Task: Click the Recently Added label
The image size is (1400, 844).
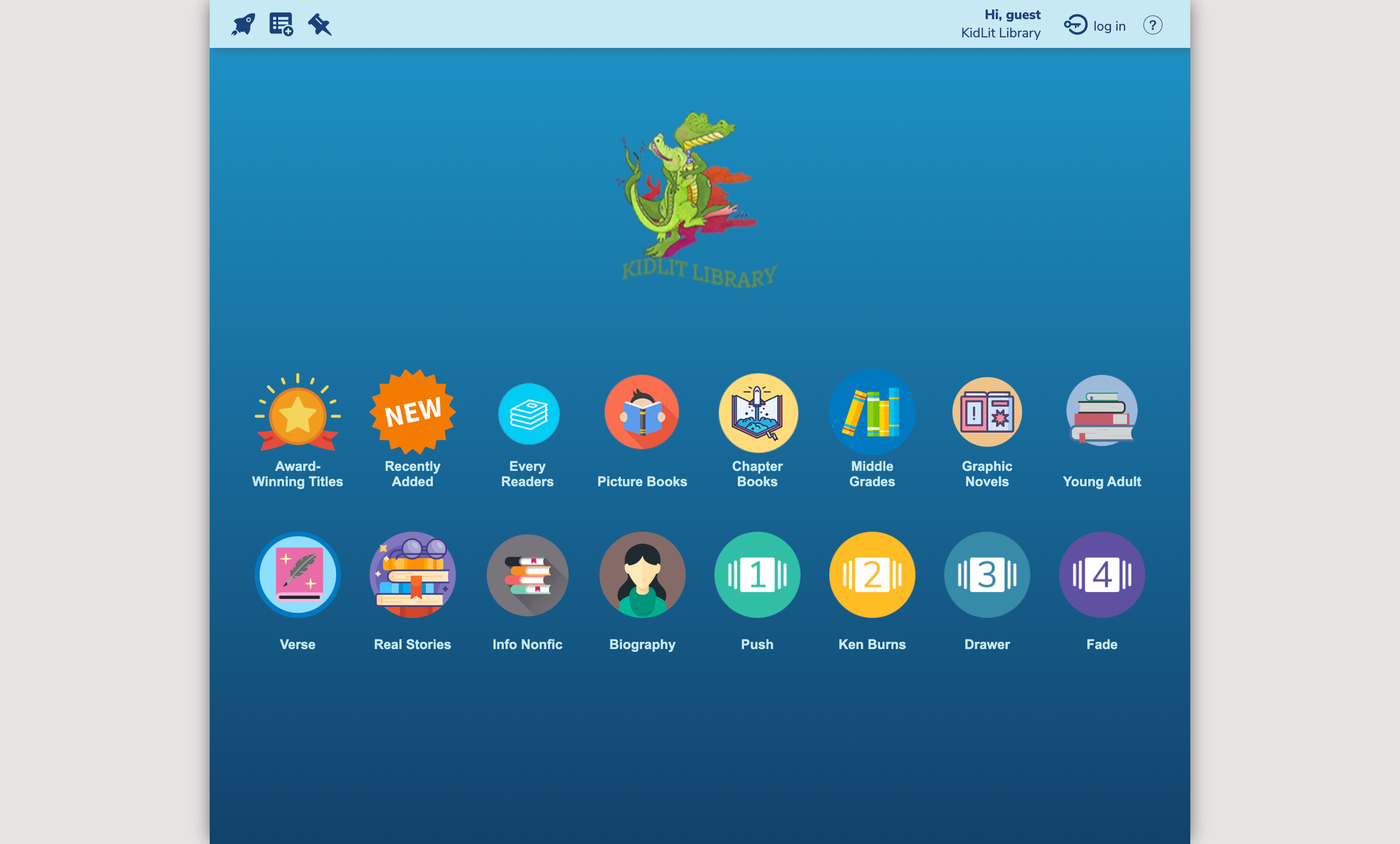Action: click(413, 473)
